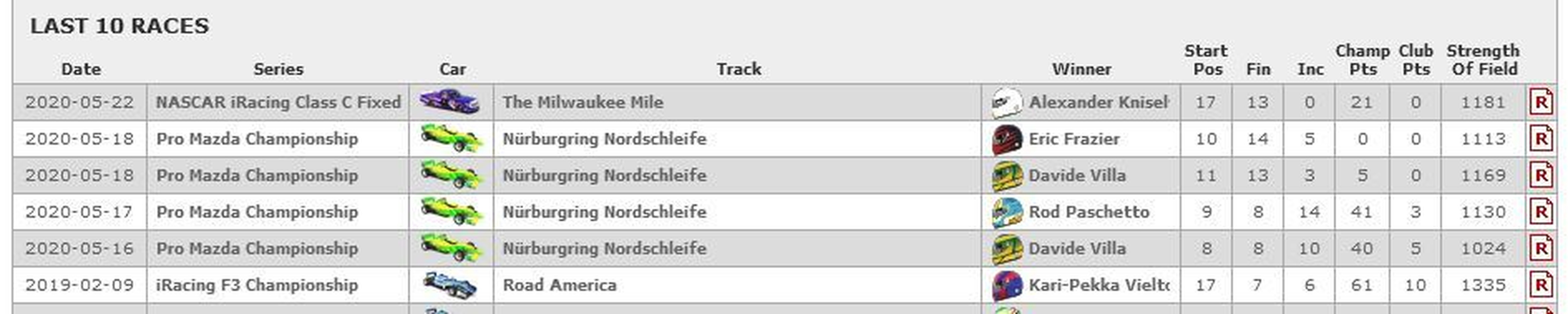1568x314 pixels.
Task: Click the Date column header
Action: point(81,69)
